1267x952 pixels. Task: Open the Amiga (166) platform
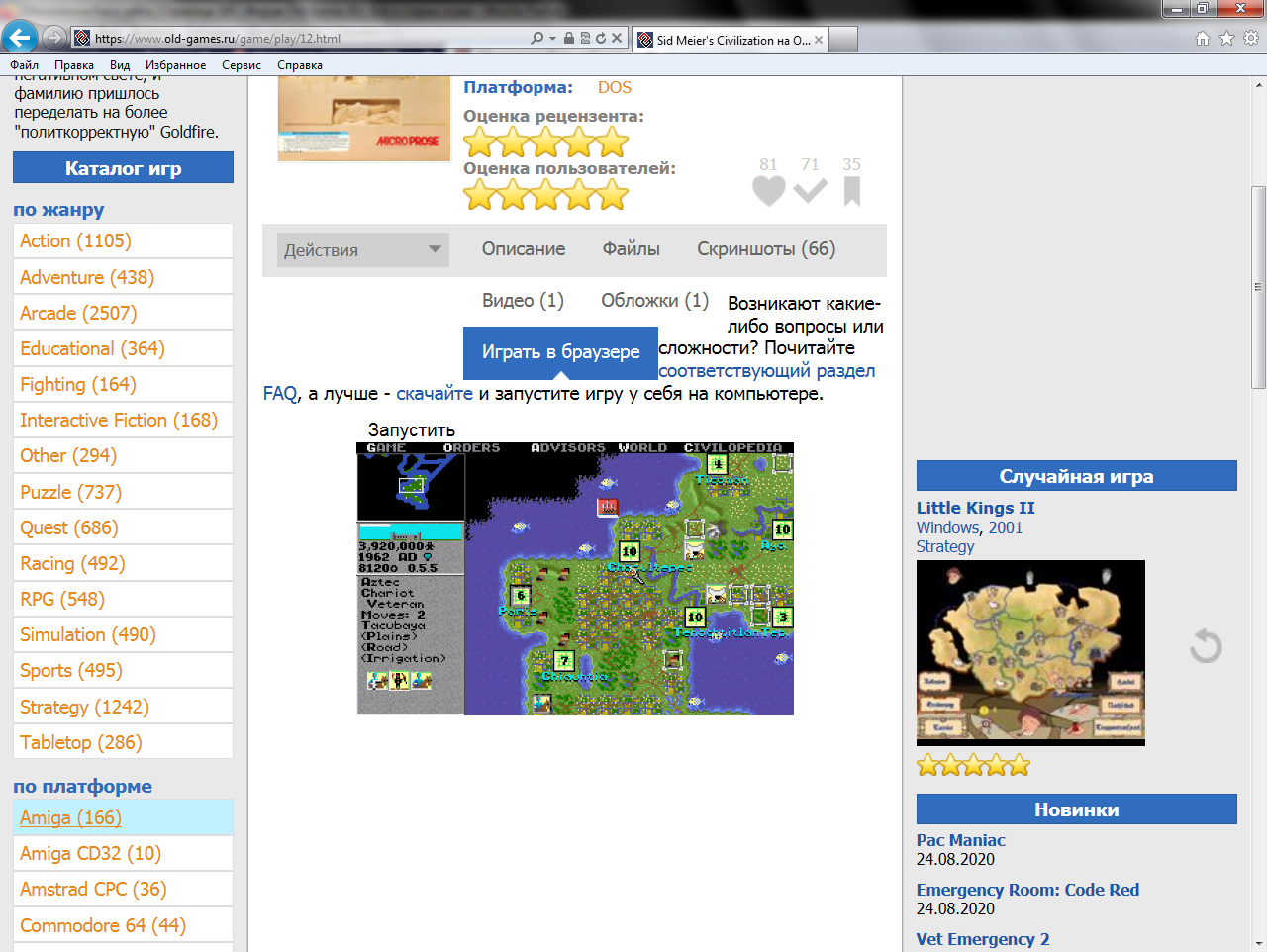[70, 817]
